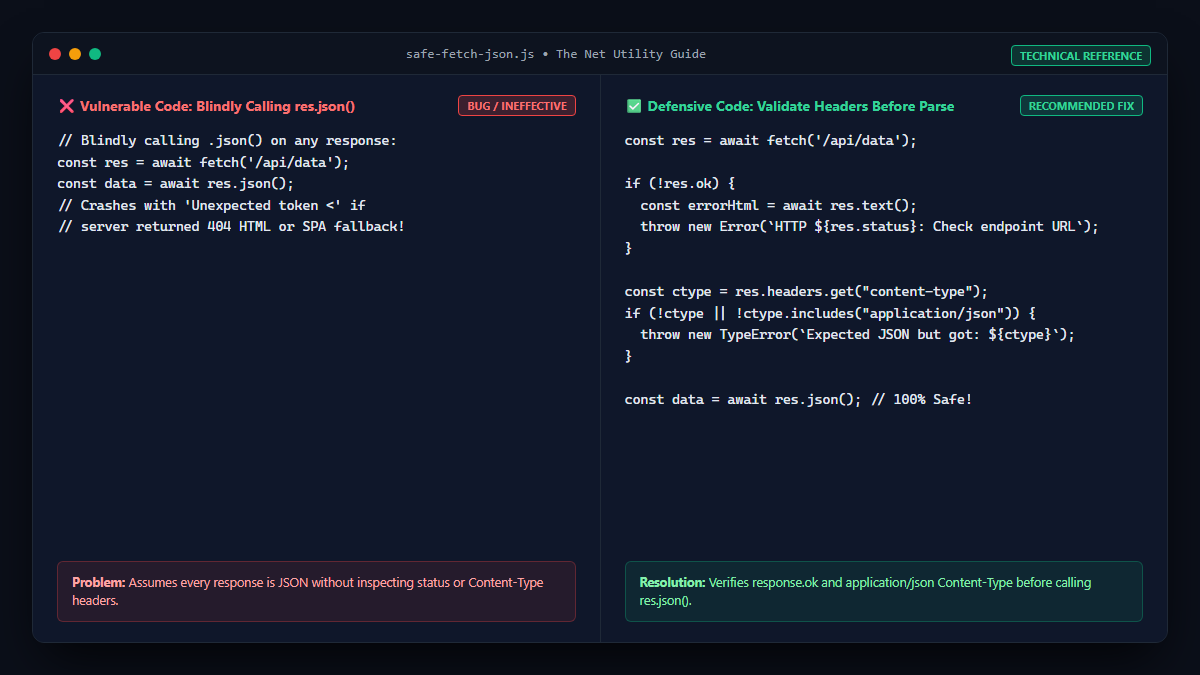Click line ending with '// 100% Safe!'
The width and height of the screenshot is (1200, 675).
pyautogui.click(x=798, y=399)
